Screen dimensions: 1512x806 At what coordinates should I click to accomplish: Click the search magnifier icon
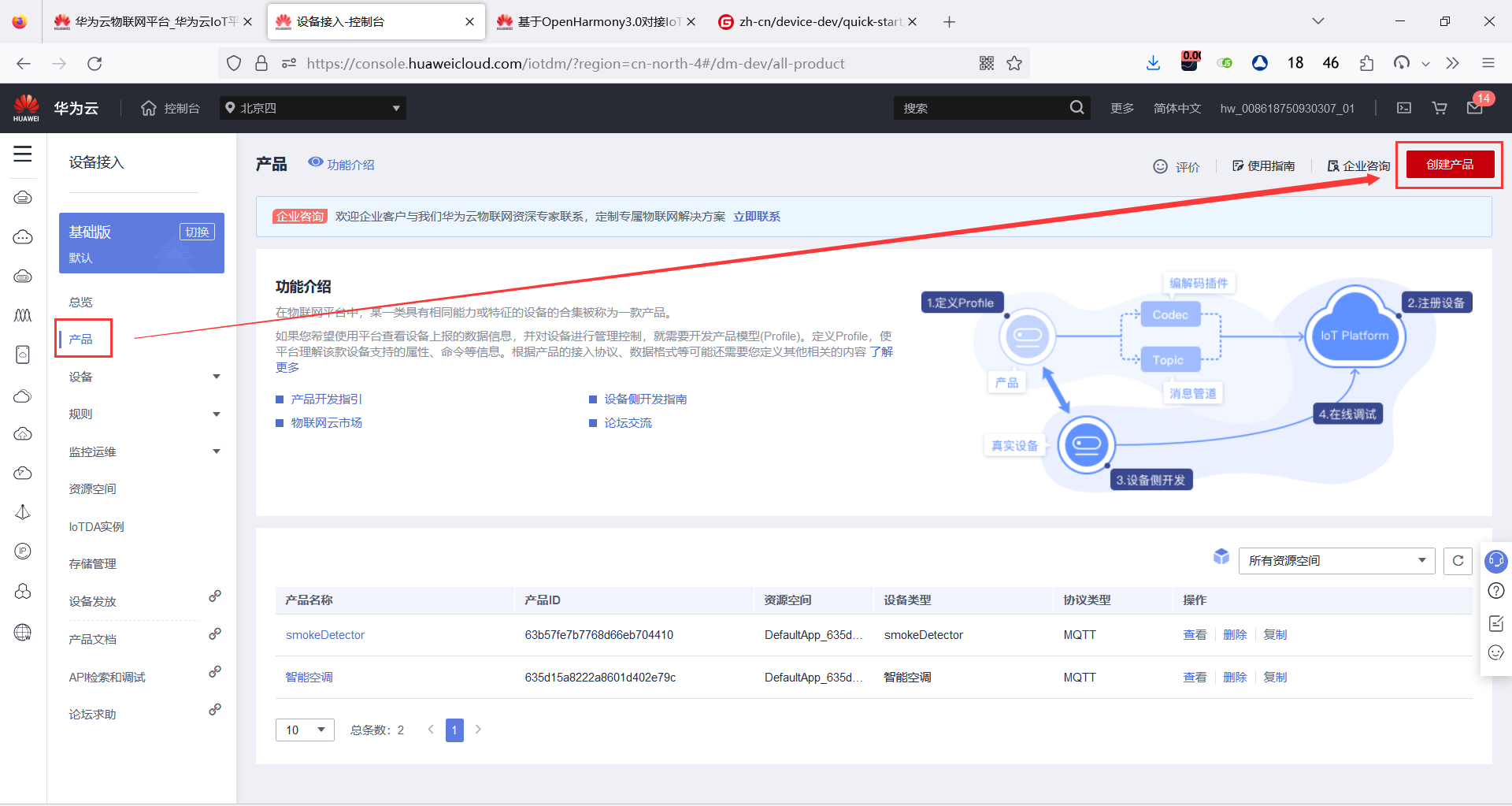[1077, 108]
